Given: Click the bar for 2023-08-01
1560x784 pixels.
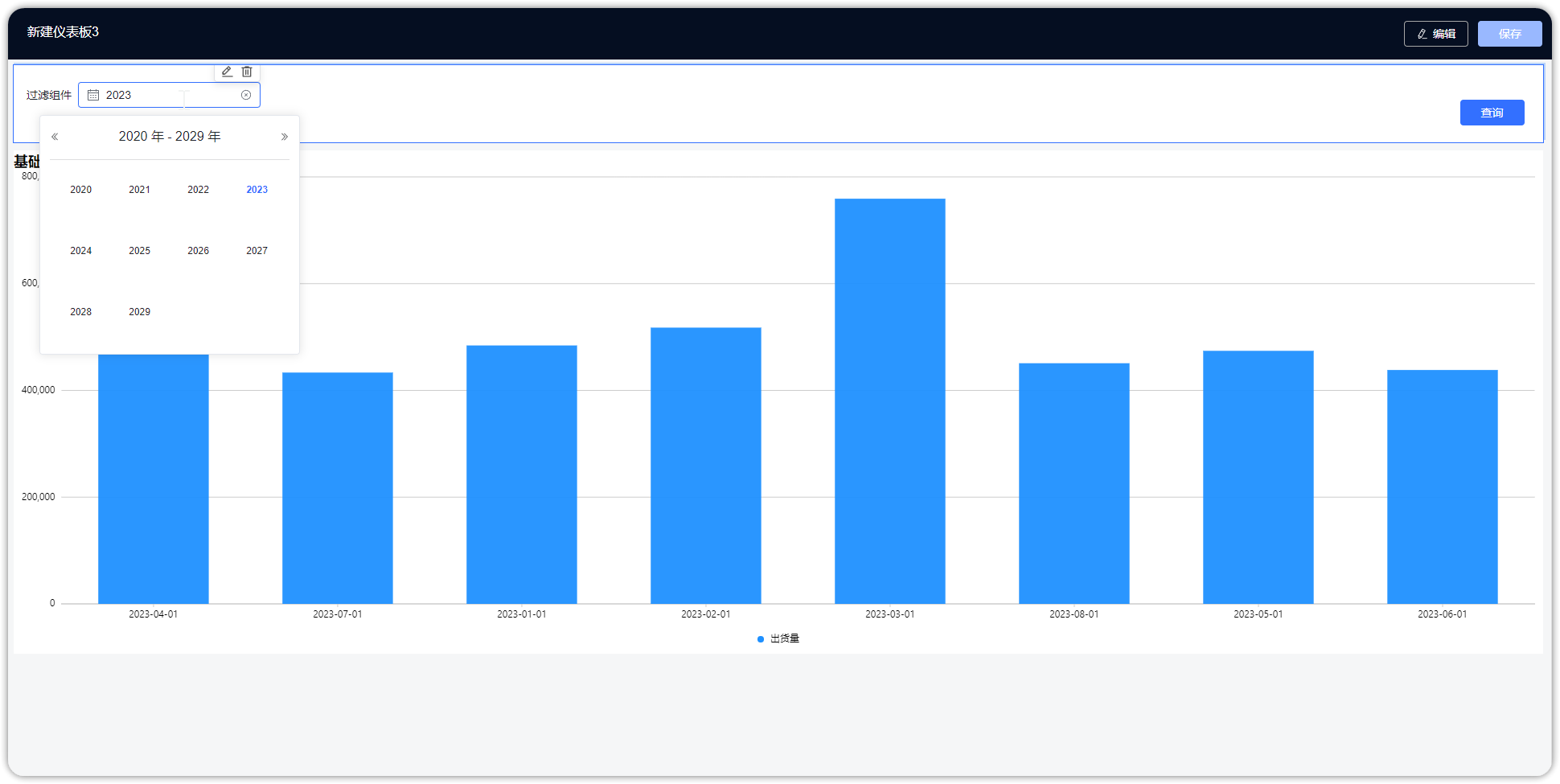Looking at the screenshot, I should [1074, 483].
